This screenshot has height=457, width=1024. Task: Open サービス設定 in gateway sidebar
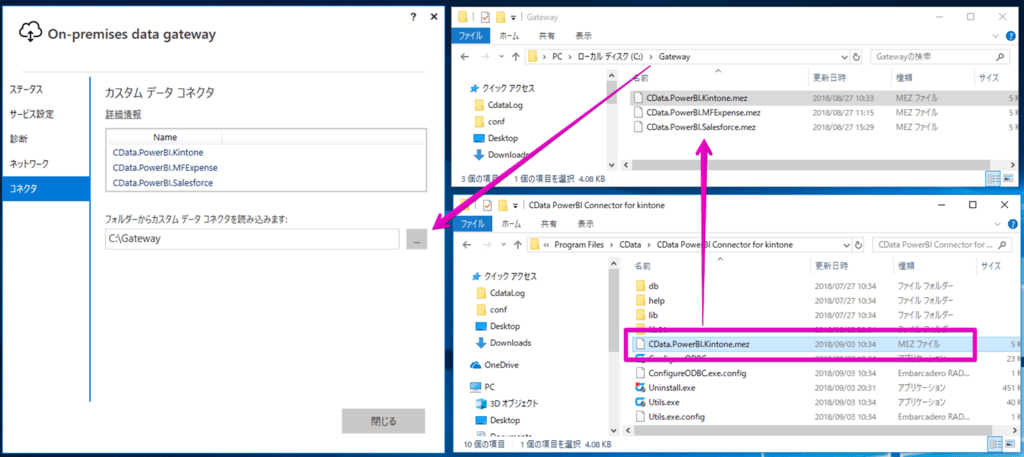[x=32, y=114]
